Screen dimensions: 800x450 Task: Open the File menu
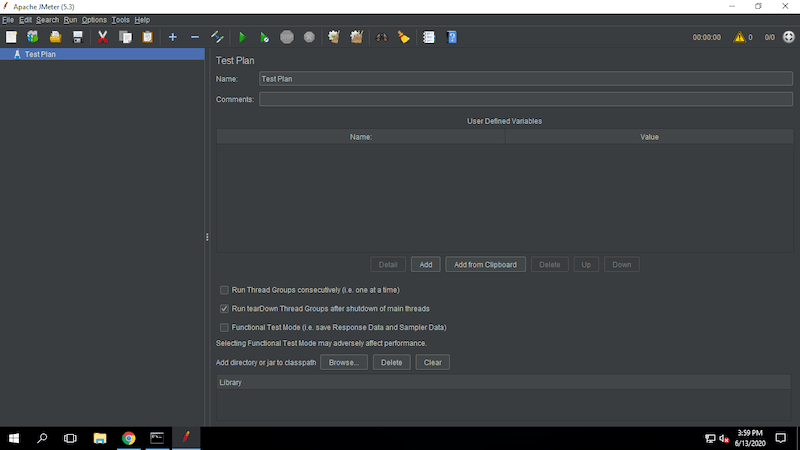8,20
